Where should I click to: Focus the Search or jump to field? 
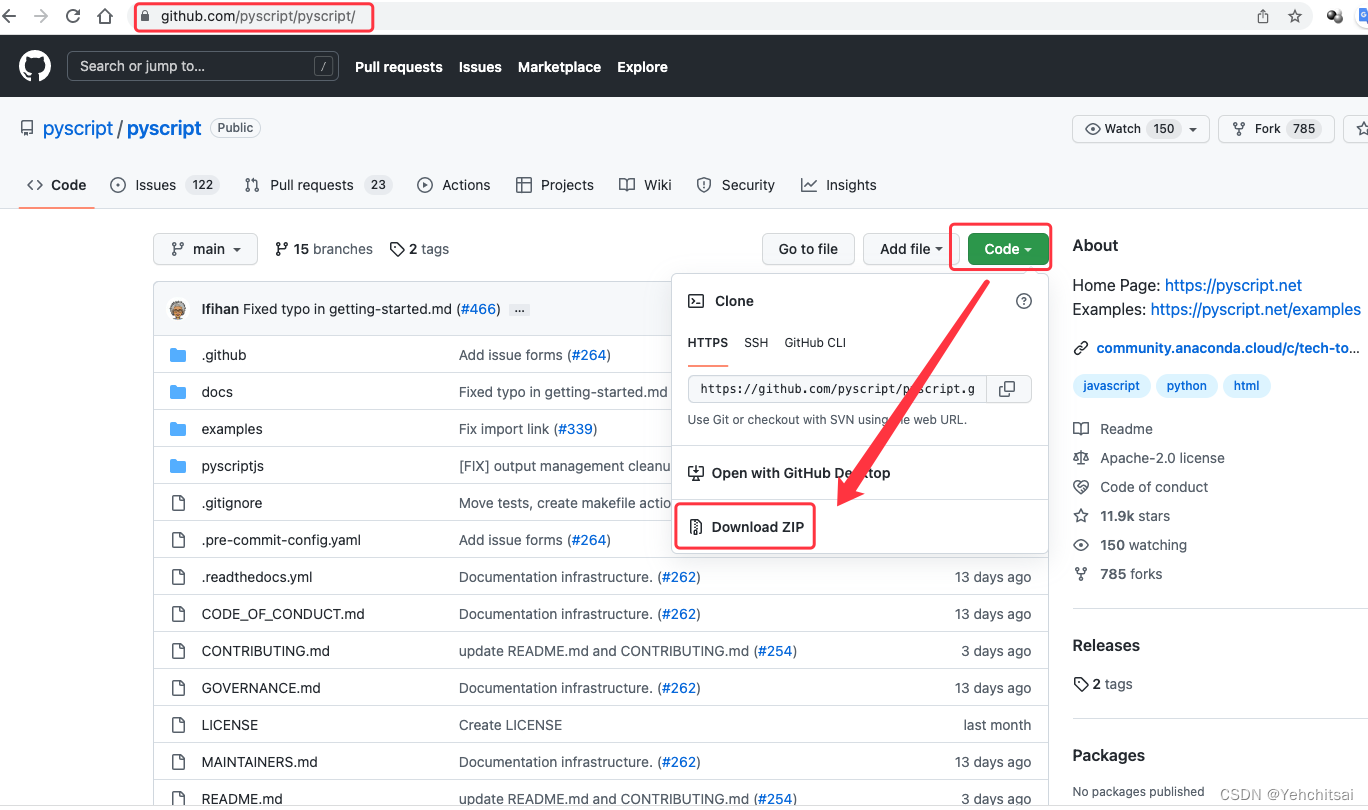(x=201, y=67)
